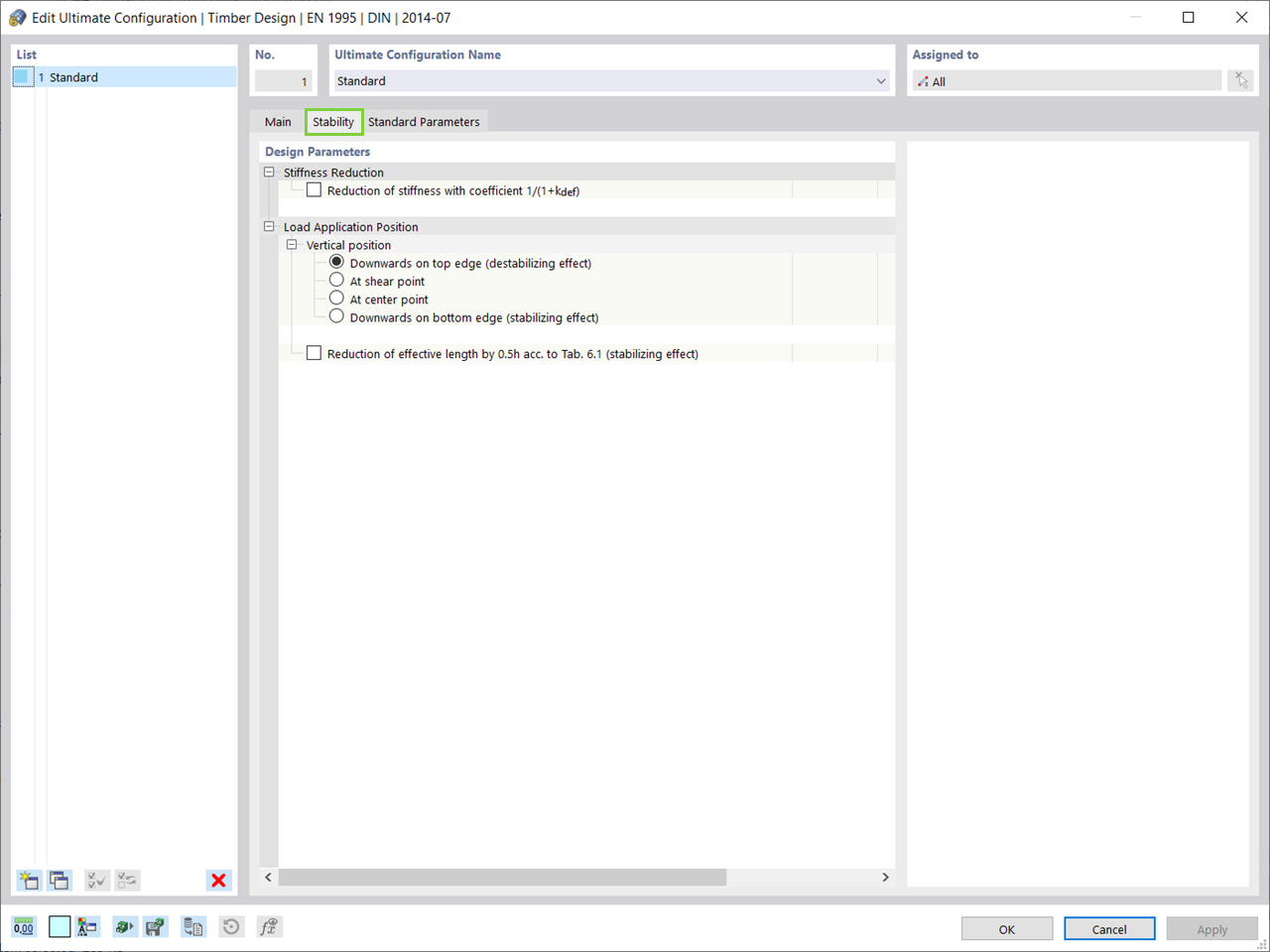
Task: Click the No. field showing 1
Action: 283,81
